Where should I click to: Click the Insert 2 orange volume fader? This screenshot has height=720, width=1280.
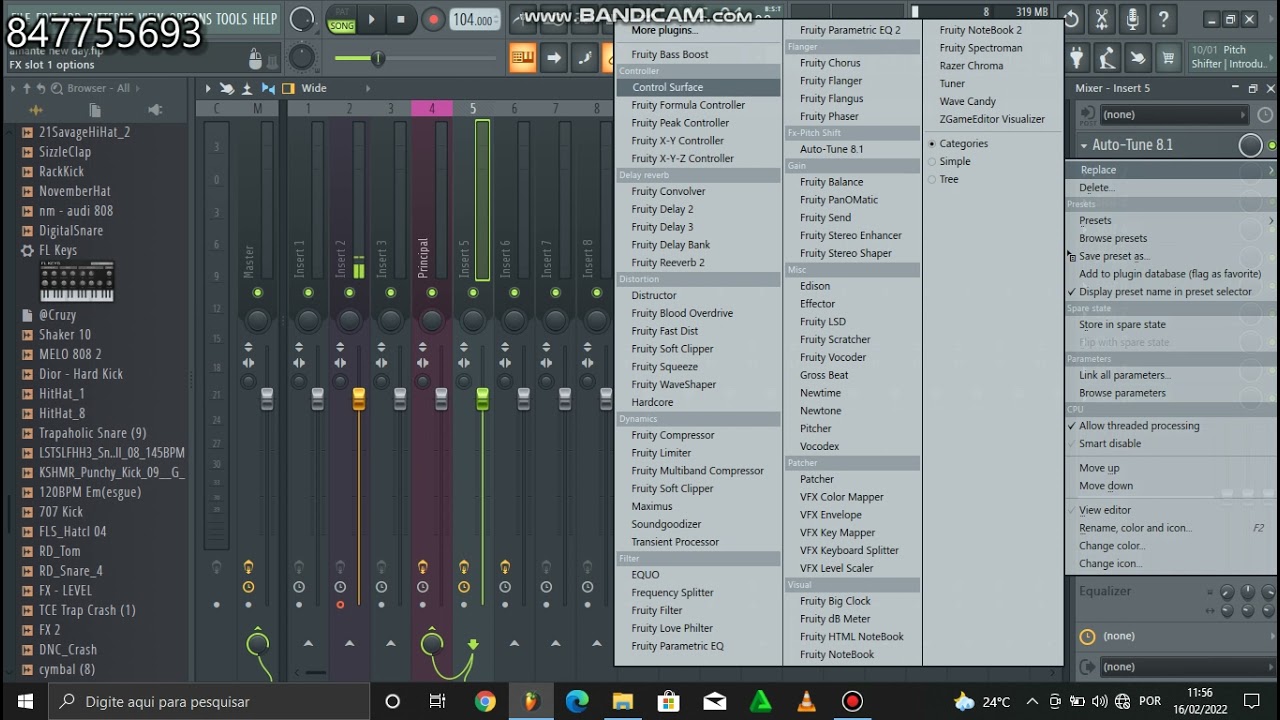tap(358, 399)
